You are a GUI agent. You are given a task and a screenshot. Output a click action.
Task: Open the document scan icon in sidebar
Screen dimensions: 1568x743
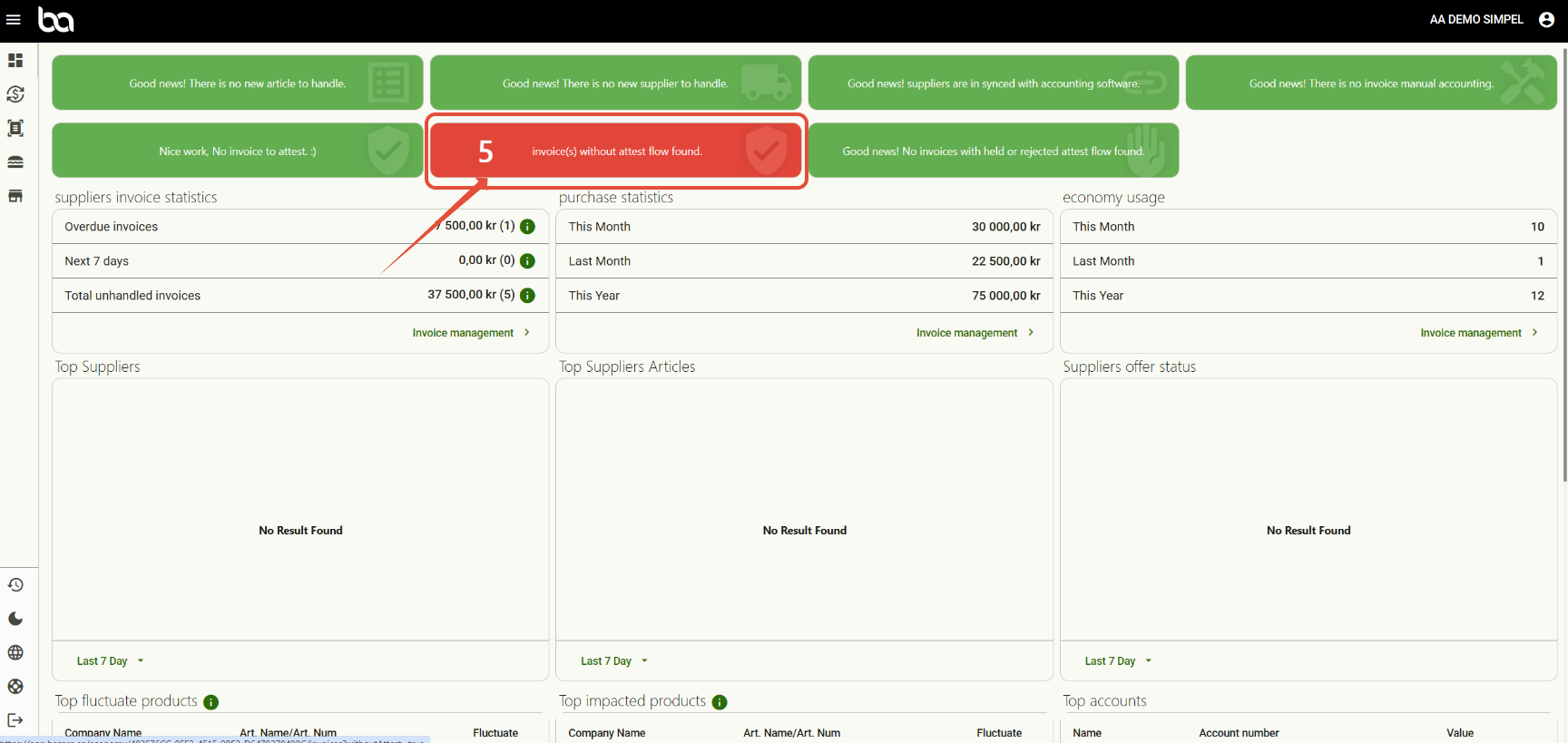(x=15, y=128)
